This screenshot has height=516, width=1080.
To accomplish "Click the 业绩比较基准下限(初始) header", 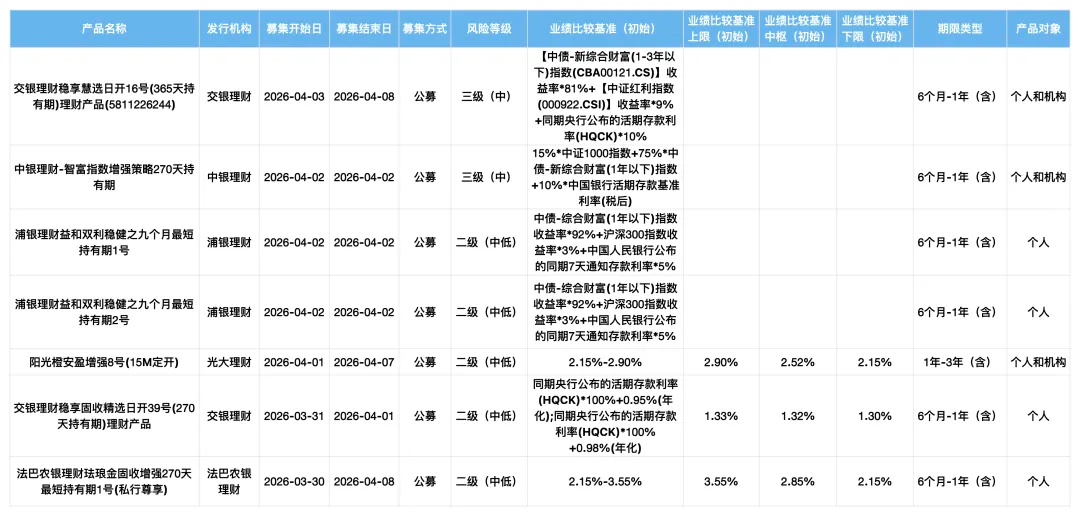I will pos(875,29).
